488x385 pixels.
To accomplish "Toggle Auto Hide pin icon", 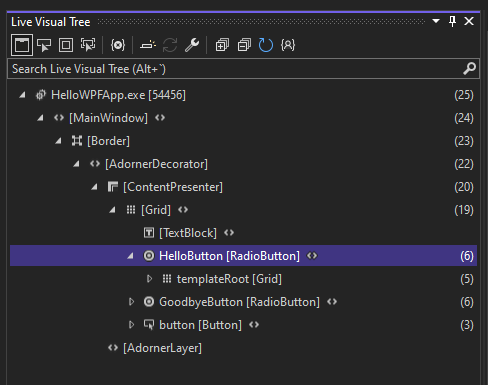I will point(452,21).
